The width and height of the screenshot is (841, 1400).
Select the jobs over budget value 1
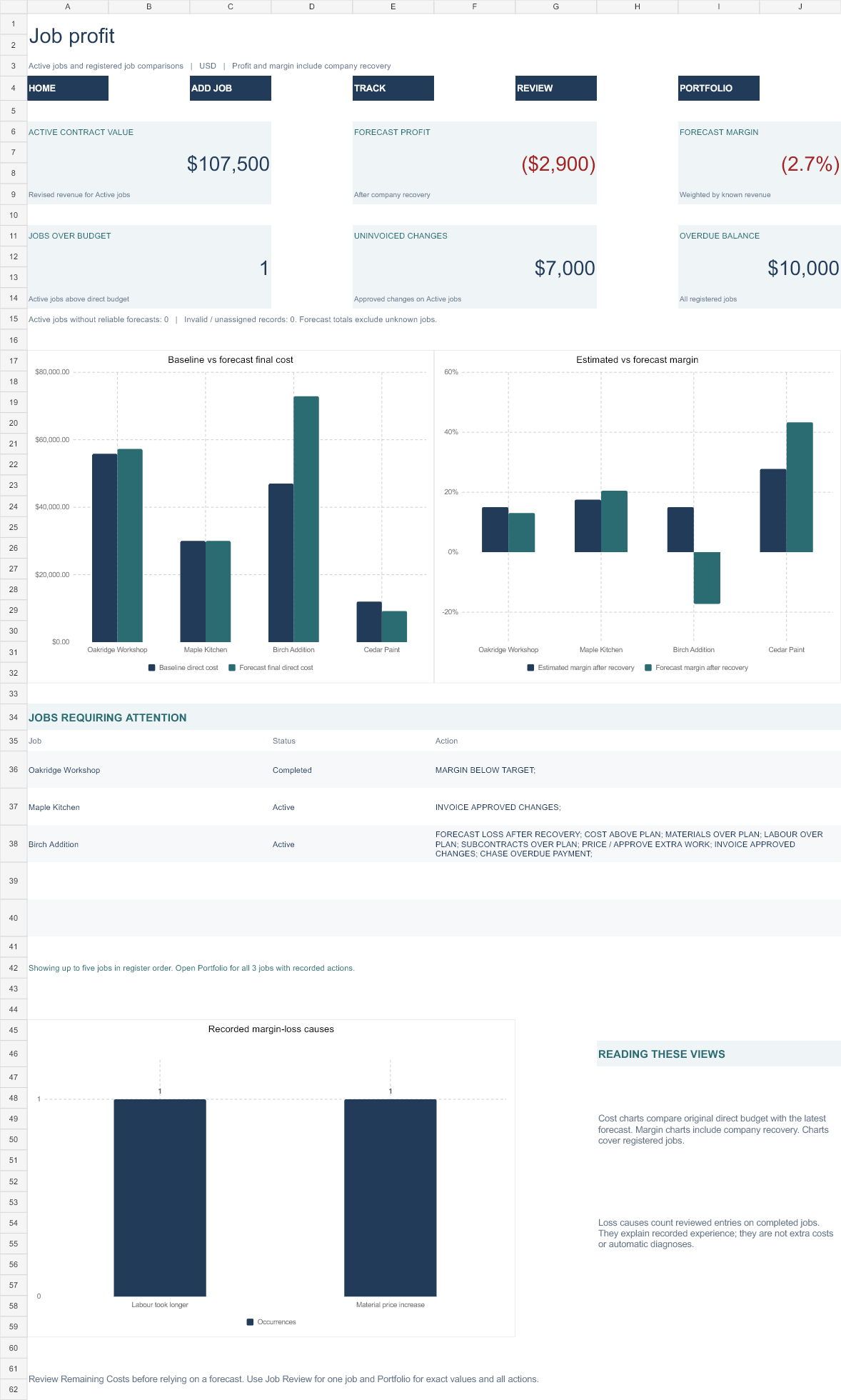(264, 269)
